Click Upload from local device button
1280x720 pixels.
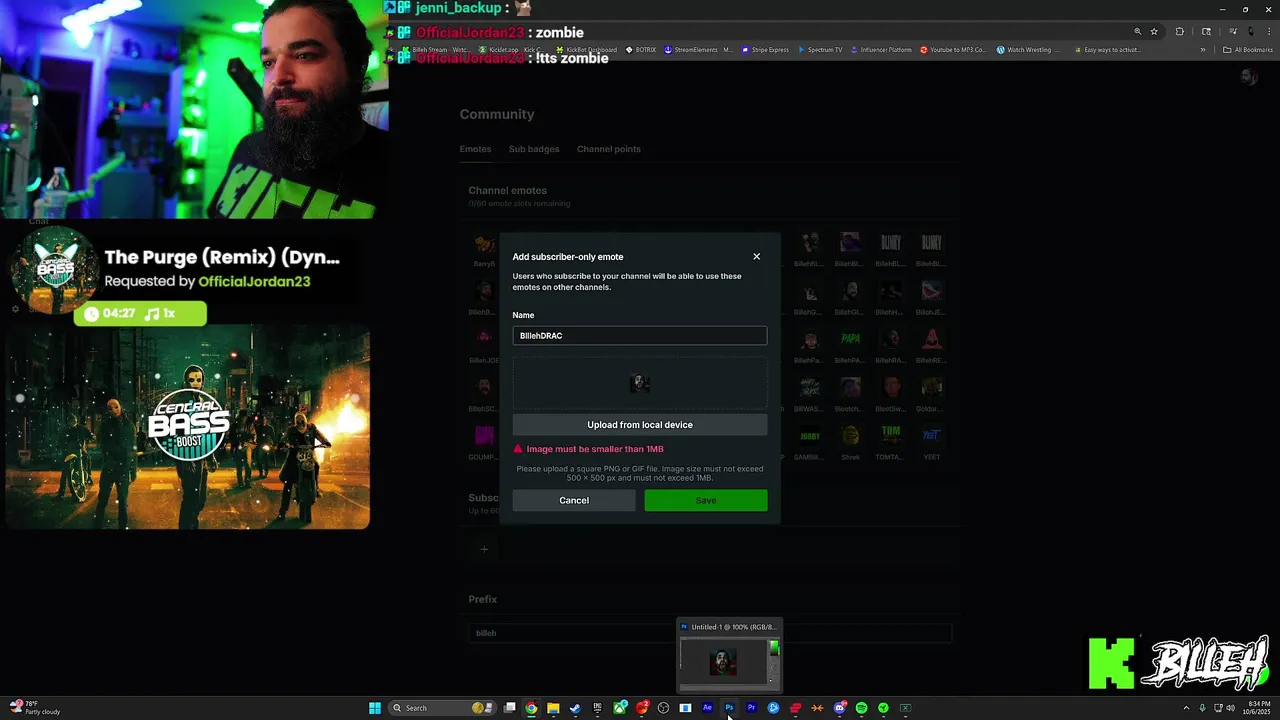640,425
